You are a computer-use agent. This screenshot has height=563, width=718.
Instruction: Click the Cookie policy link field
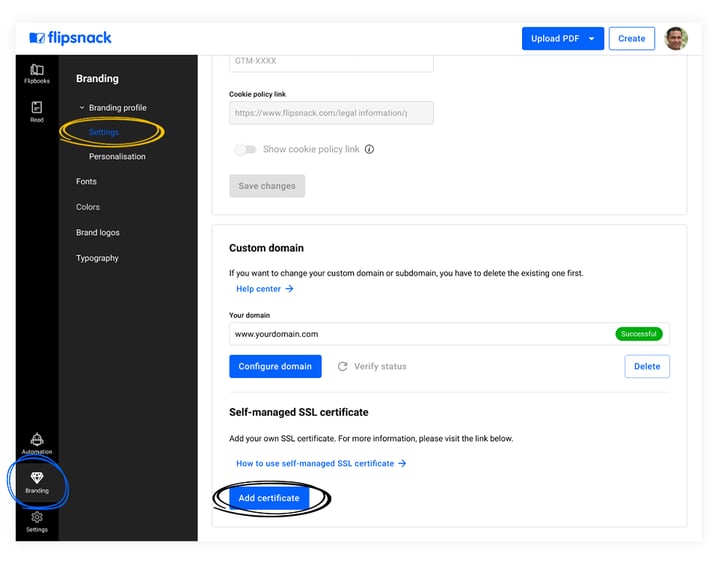click(331, 113)
